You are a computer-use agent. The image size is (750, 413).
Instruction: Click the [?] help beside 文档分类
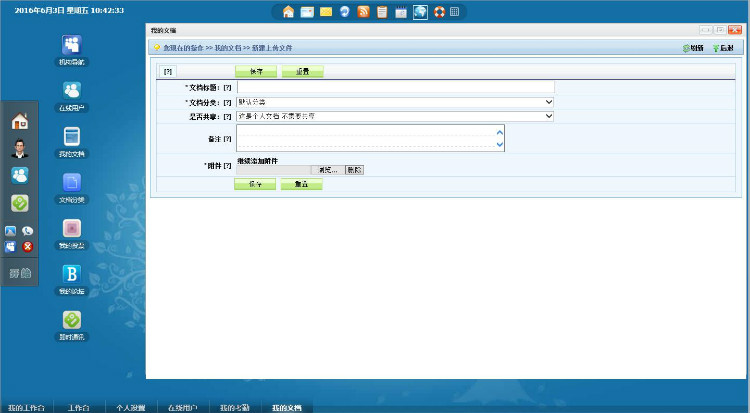(227, 102)
